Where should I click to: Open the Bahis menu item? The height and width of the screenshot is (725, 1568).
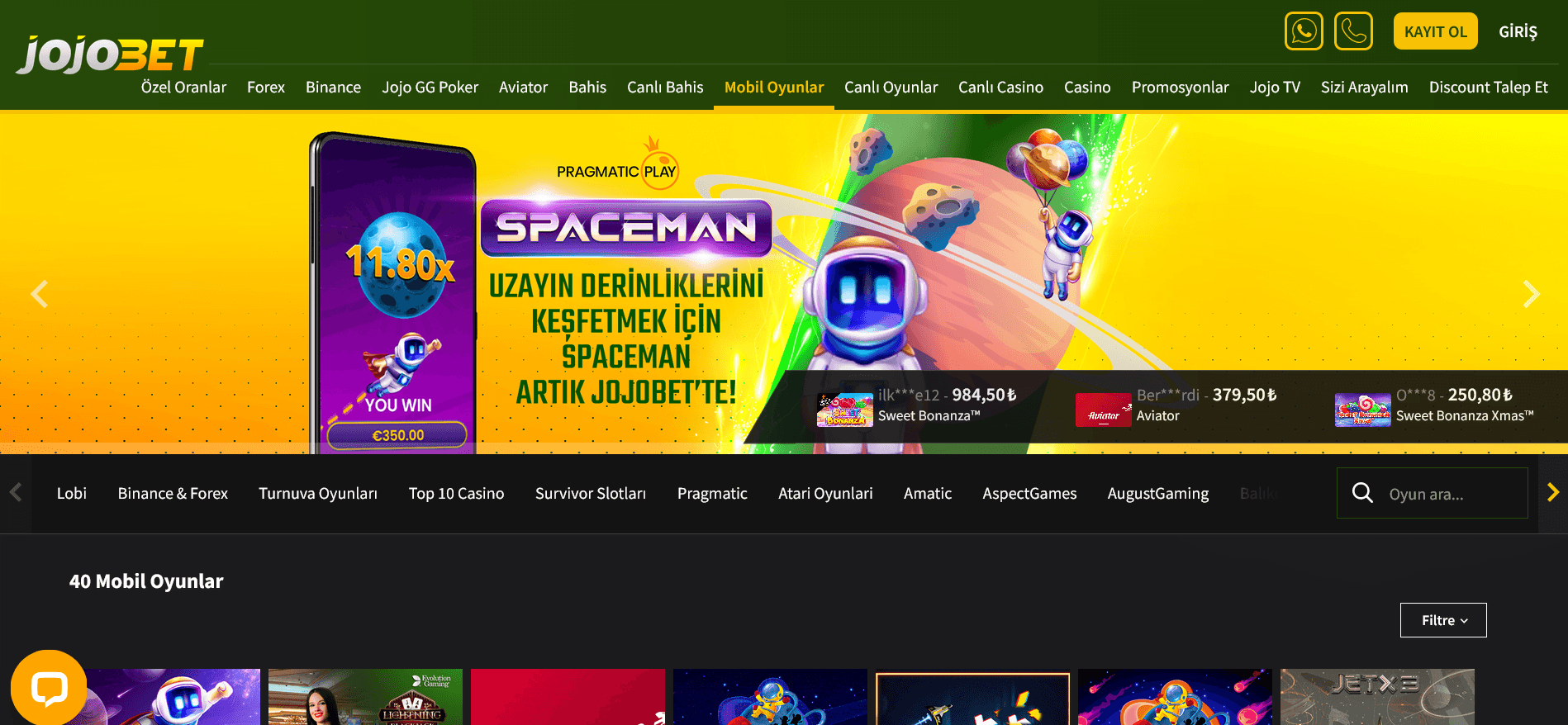(587, 87)
